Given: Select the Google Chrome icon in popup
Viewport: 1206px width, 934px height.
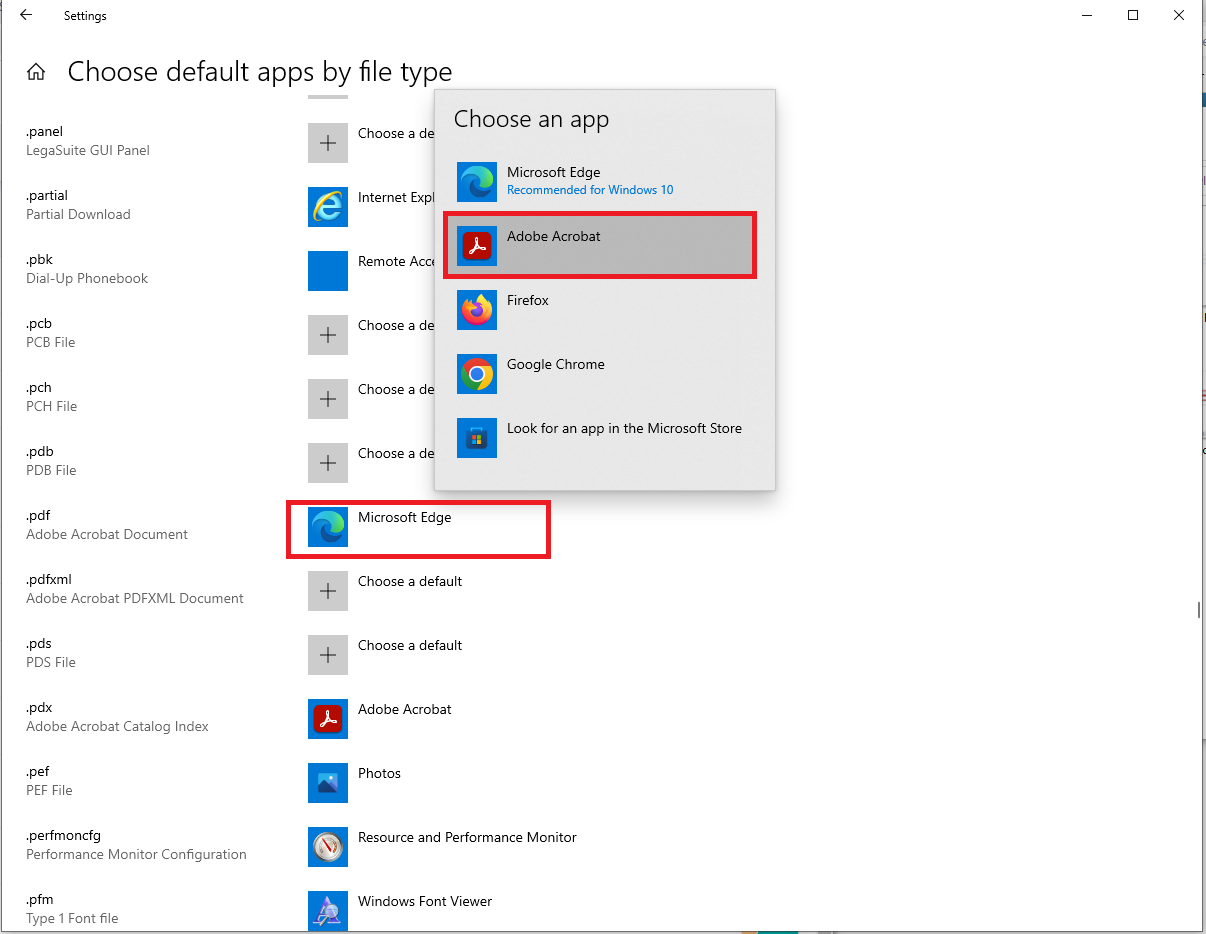Looking at the screenshot, I should pos(477,374).
